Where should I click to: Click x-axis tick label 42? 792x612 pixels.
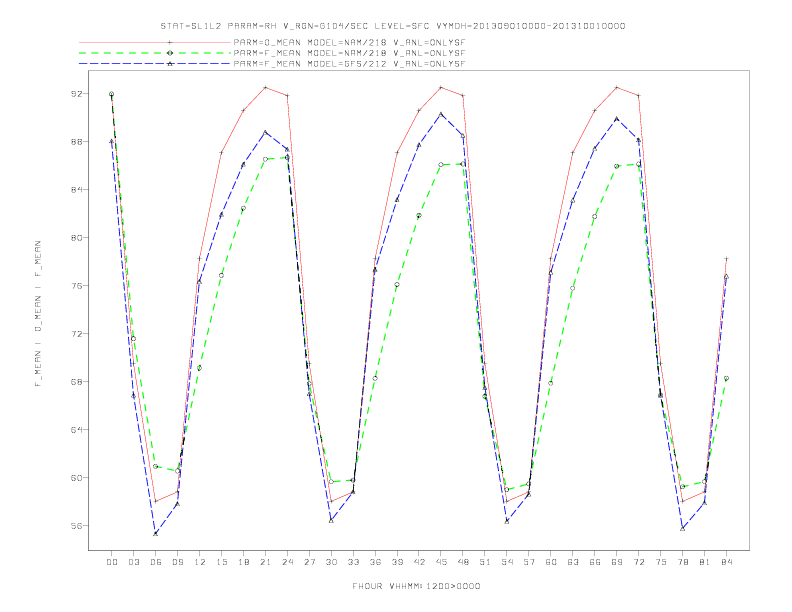pyautogui.click(x=419, y=562)
